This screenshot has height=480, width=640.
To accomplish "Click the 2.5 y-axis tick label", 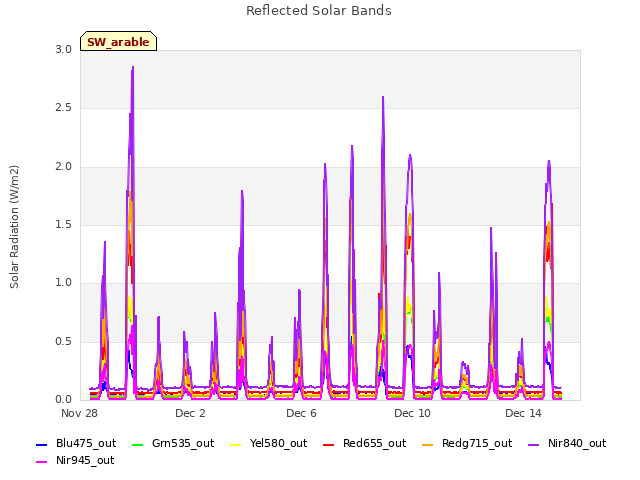I will point(63,108).
